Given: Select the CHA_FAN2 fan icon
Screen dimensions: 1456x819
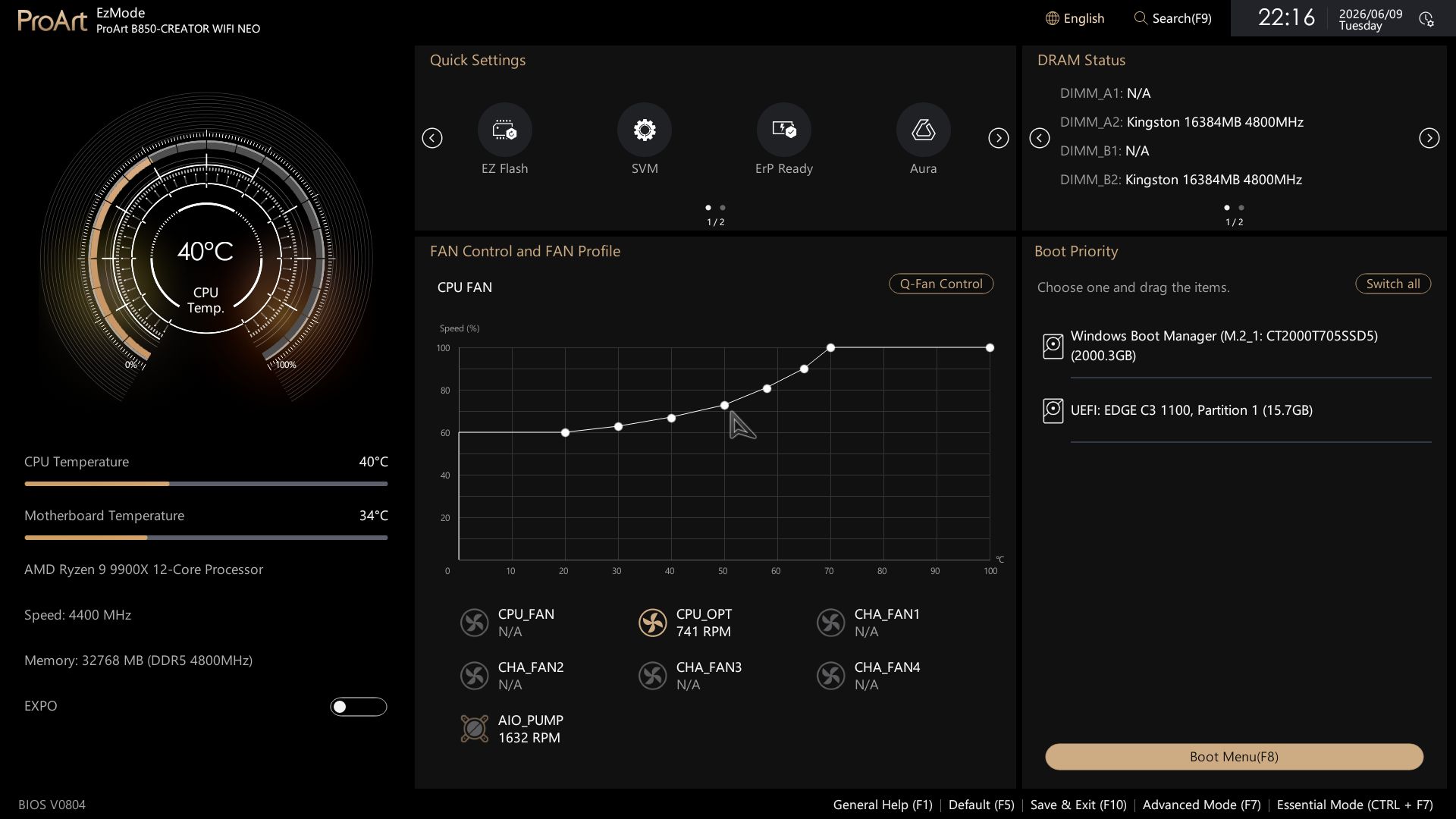Looking at the screenshot, I should [475, 676].
